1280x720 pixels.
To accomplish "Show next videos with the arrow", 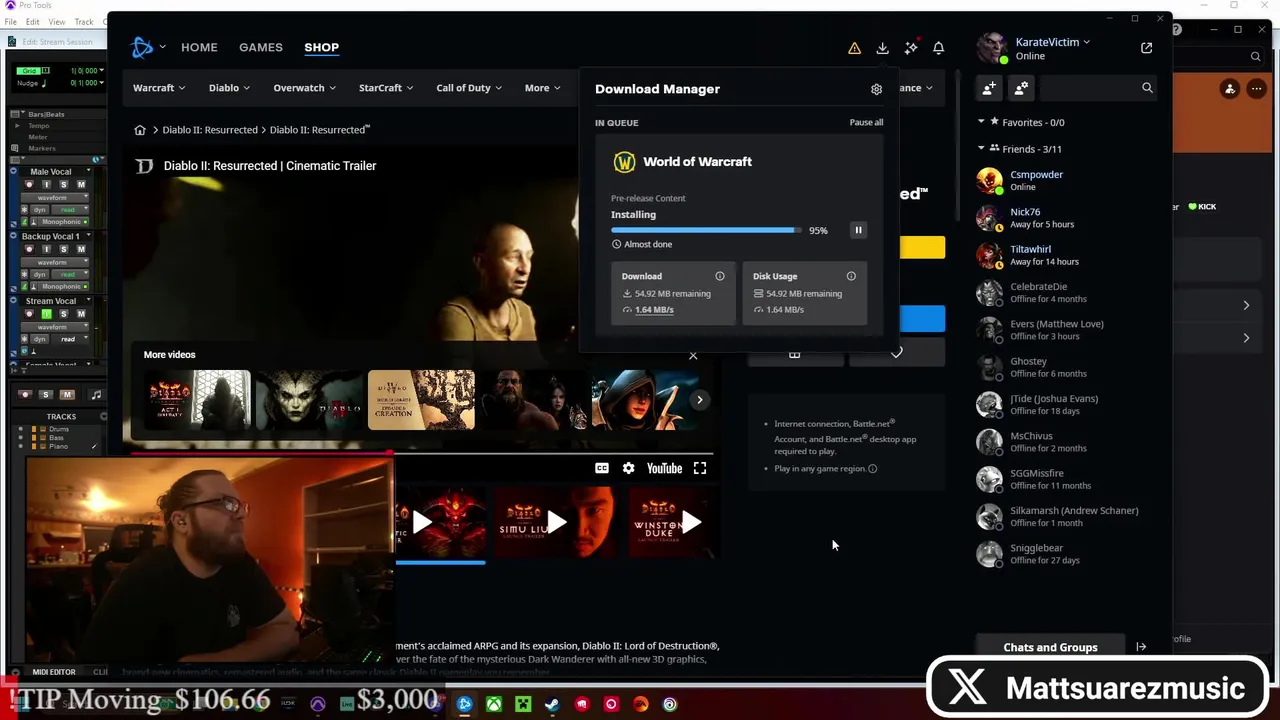I will [700, 400].
